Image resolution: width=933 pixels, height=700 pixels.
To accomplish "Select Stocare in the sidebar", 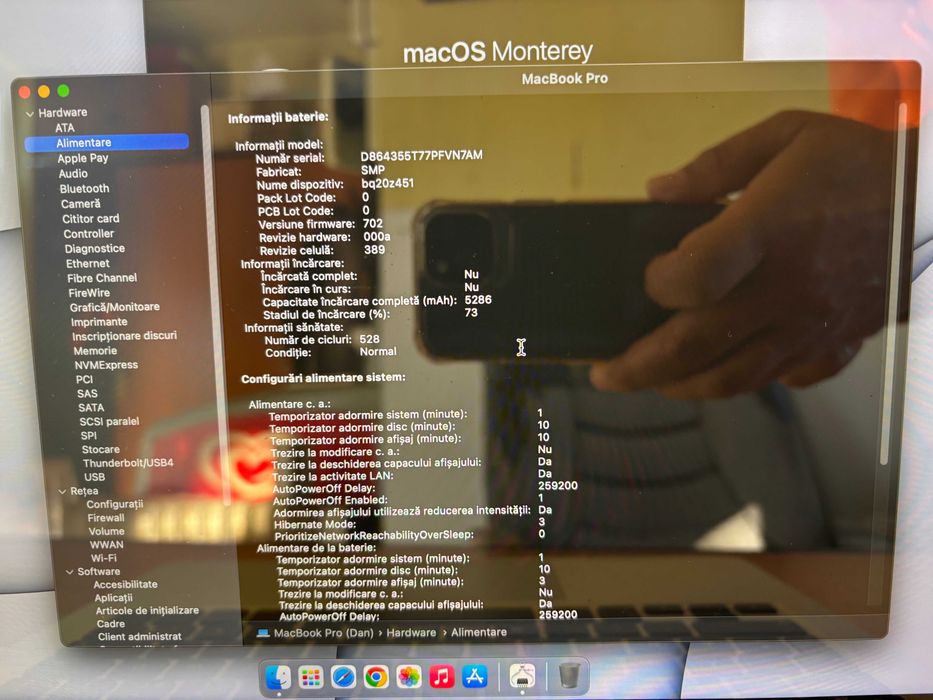I will coord(101,449).
